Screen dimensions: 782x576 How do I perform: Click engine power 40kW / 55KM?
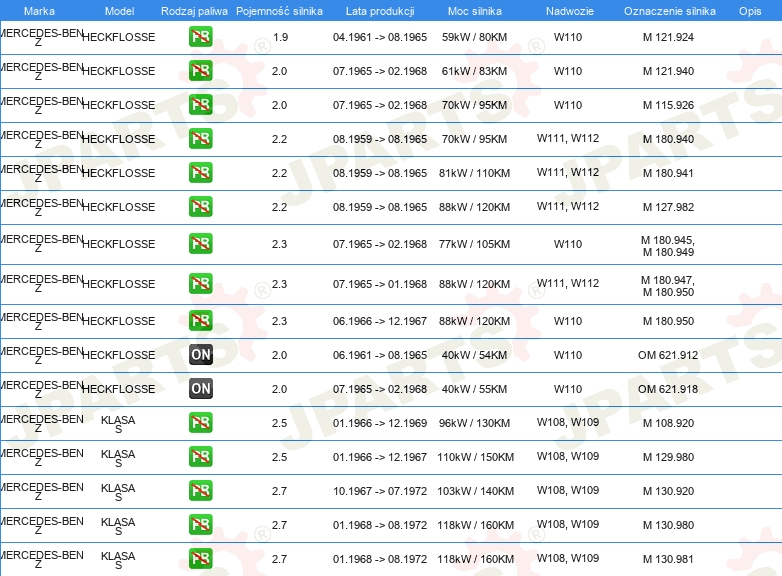[474, 388]
